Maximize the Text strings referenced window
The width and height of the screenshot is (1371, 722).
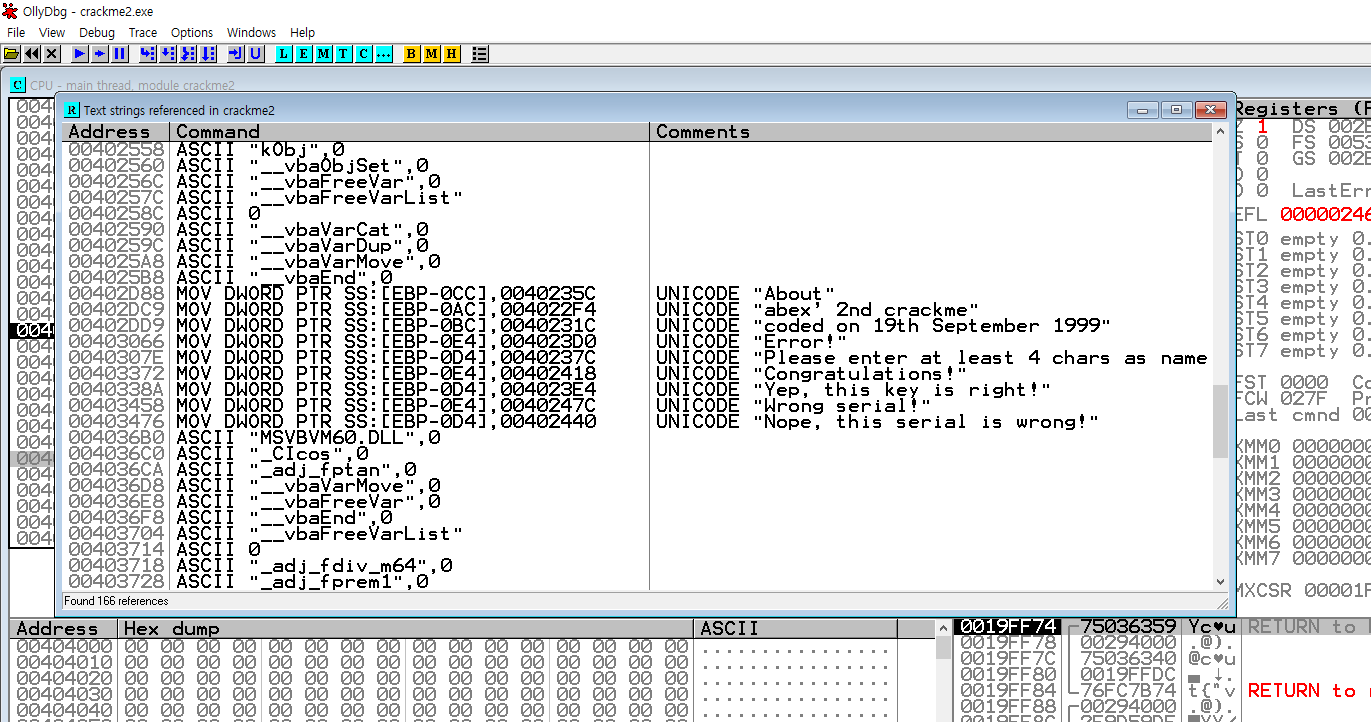click(x=1176, y=110)
